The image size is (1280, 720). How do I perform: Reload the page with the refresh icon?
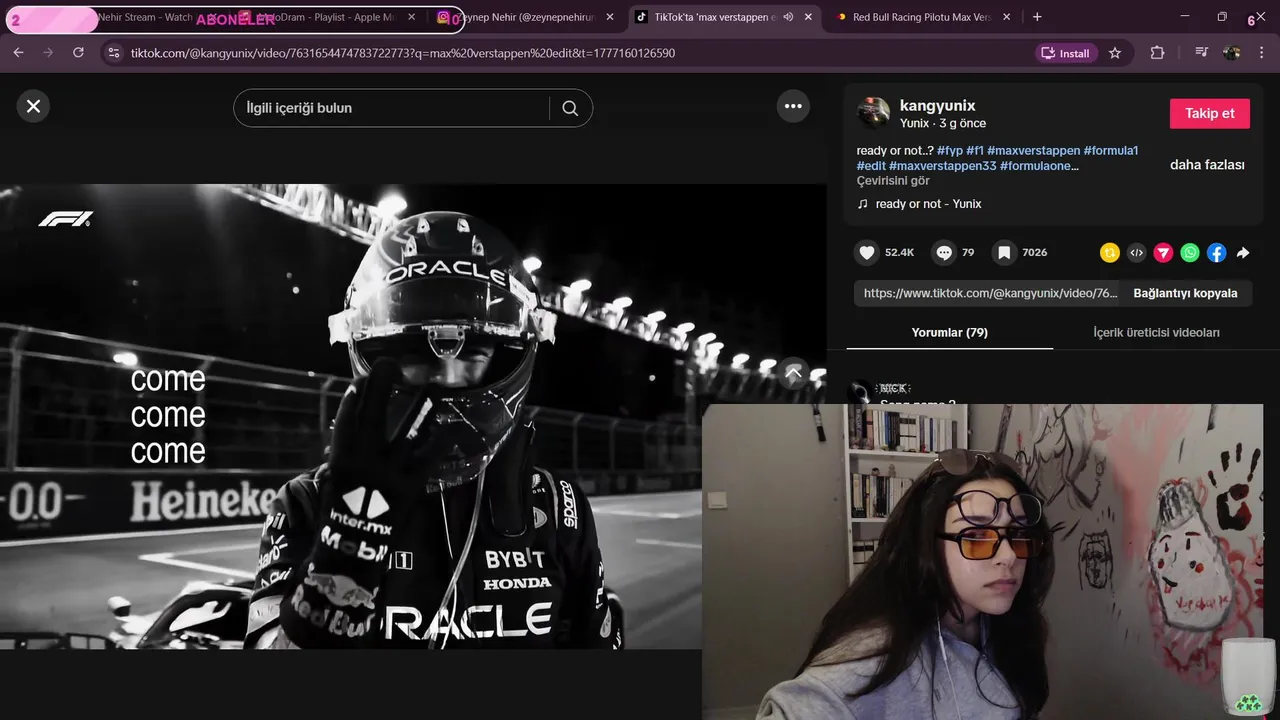point(78,52)
